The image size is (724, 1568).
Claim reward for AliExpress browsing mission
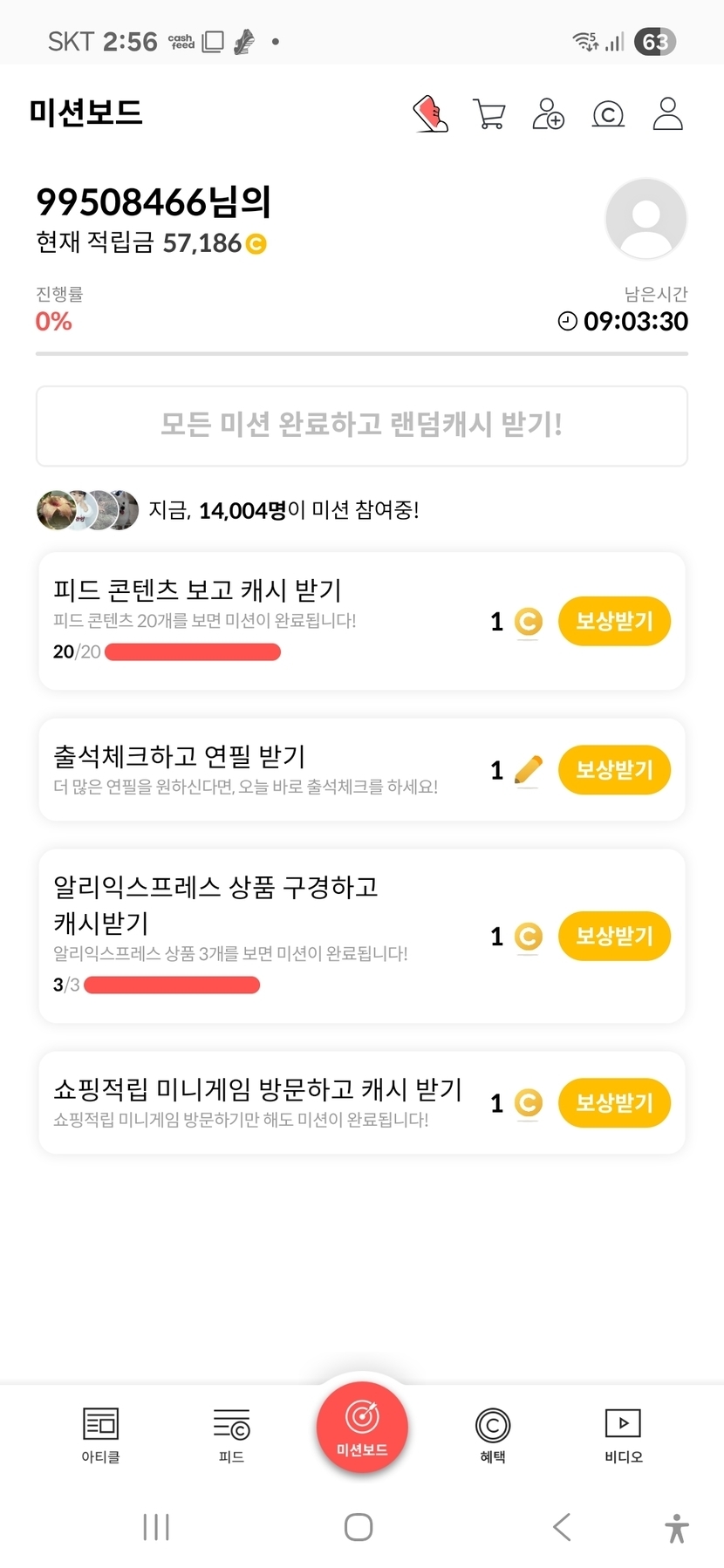coord(614,936)
